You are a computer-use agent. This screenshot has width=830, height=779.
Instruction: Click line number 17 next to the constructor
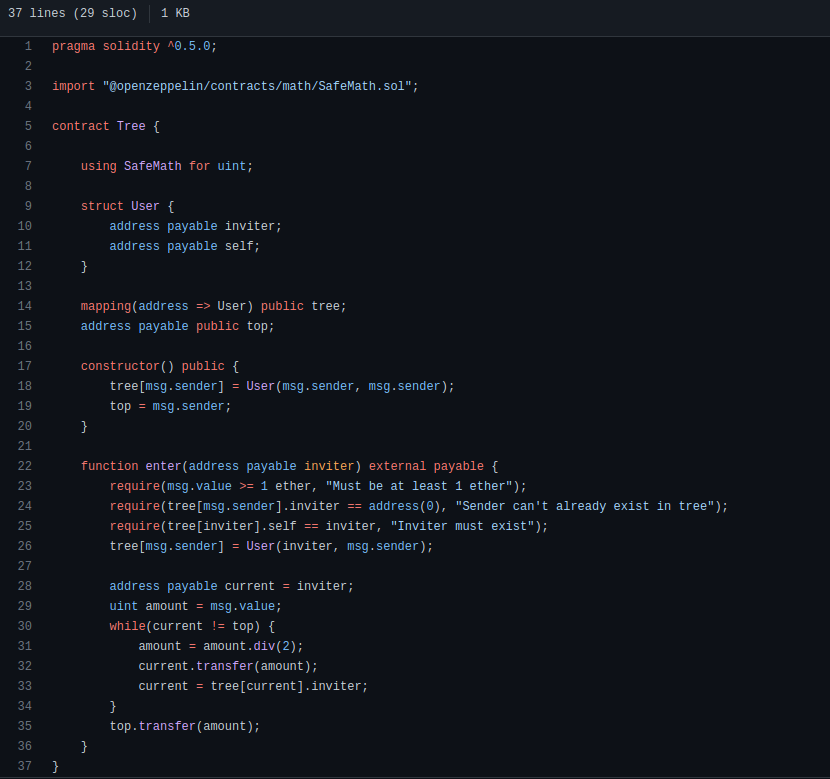(25, 366)
